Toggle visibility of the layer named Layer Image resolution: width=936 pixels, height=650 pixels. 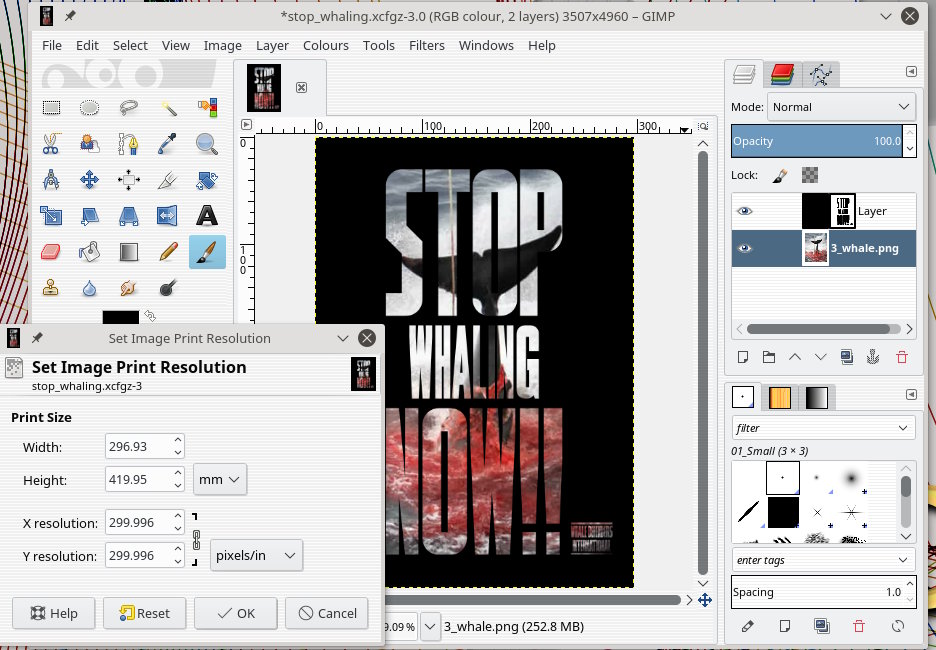tap(744, 211)
